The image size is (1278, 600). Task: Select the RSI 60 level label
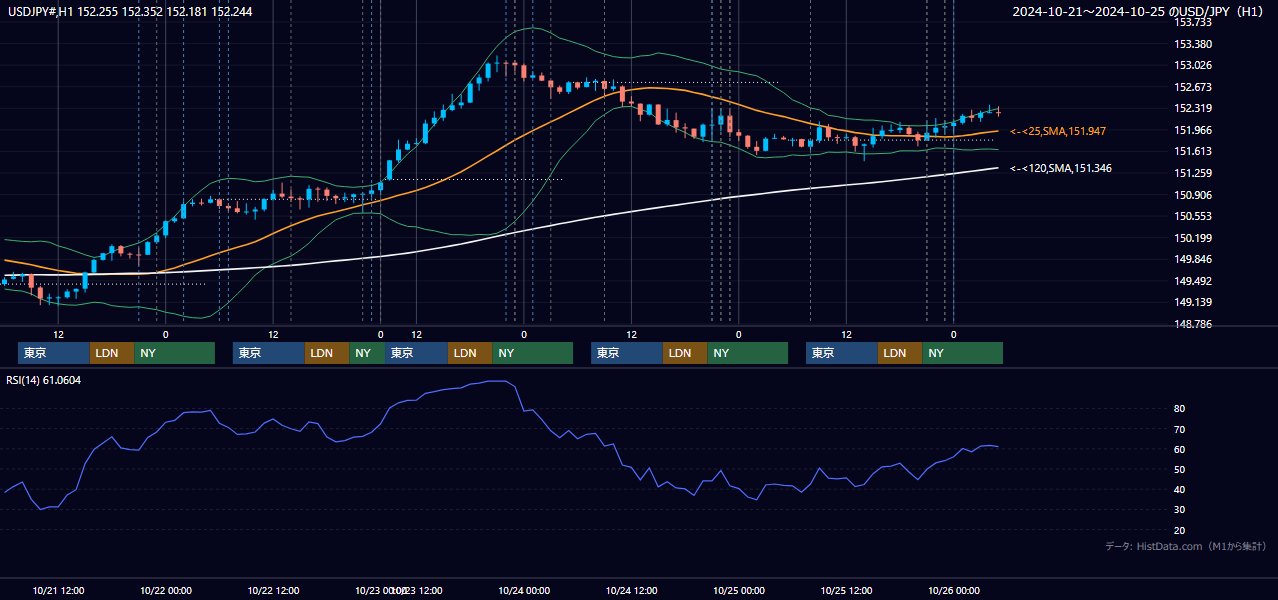[1180, 449]
